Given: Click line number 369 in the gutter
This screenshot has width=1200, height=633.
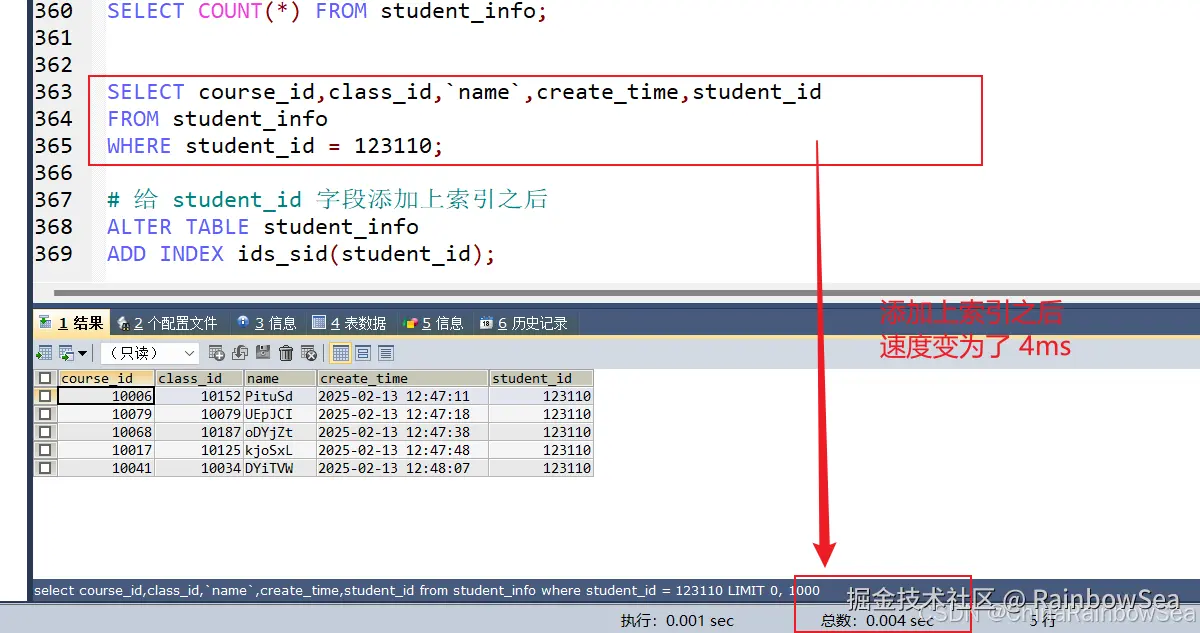Looking at the screenshot, I should pyautogui.click(x=53, y=254).
